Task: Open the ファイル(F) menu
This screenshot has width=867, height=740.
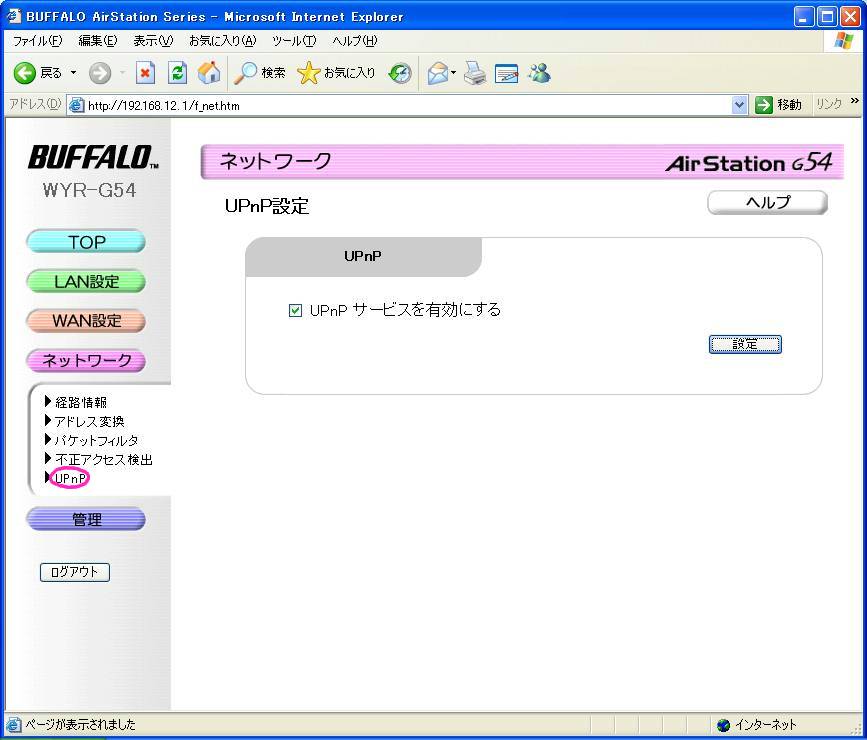Action: 35,41
